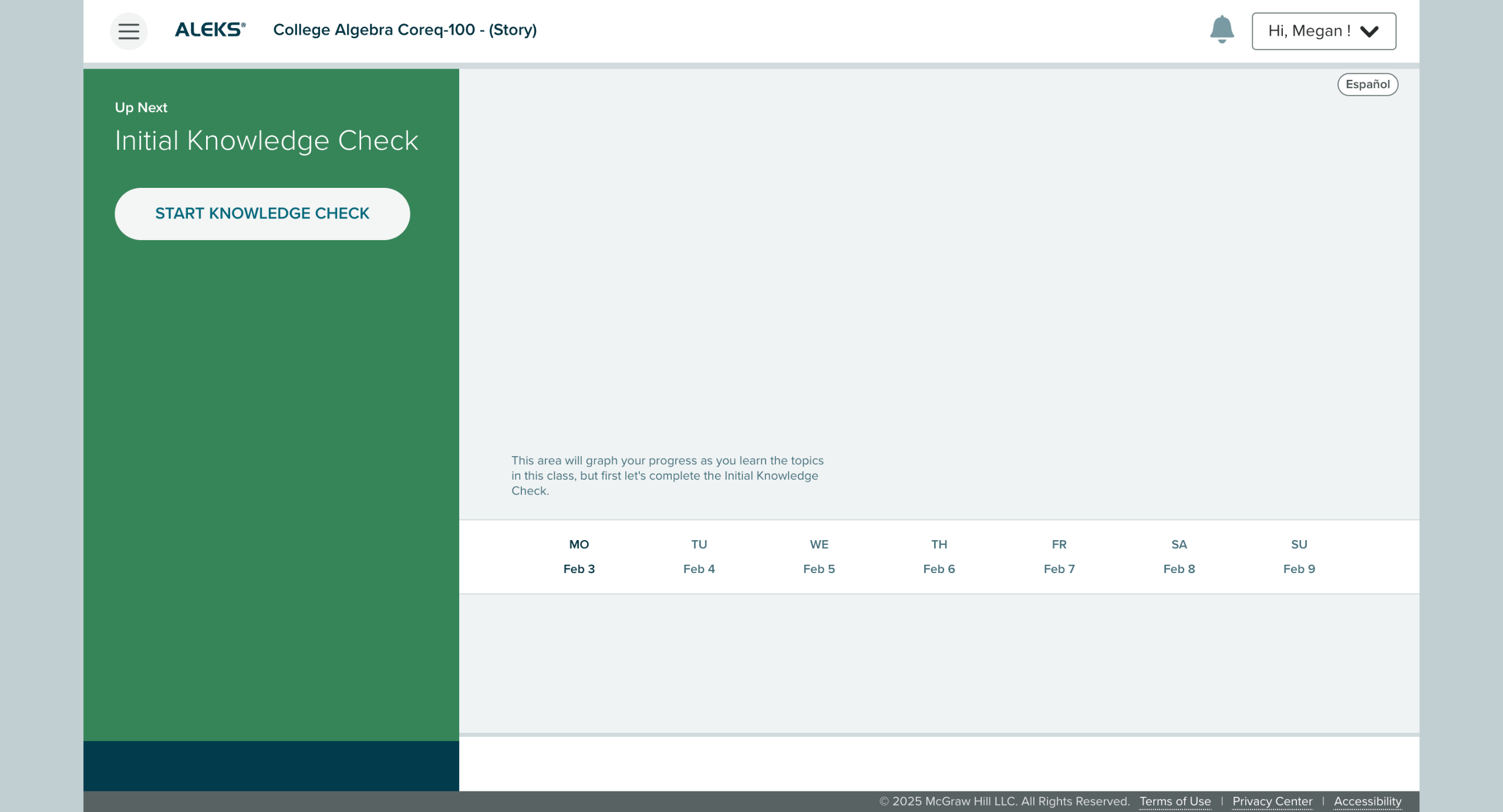Screen dimensions: 1503x812
Task: Open the Terms of Use link
Action: (x=1175, y=801)
